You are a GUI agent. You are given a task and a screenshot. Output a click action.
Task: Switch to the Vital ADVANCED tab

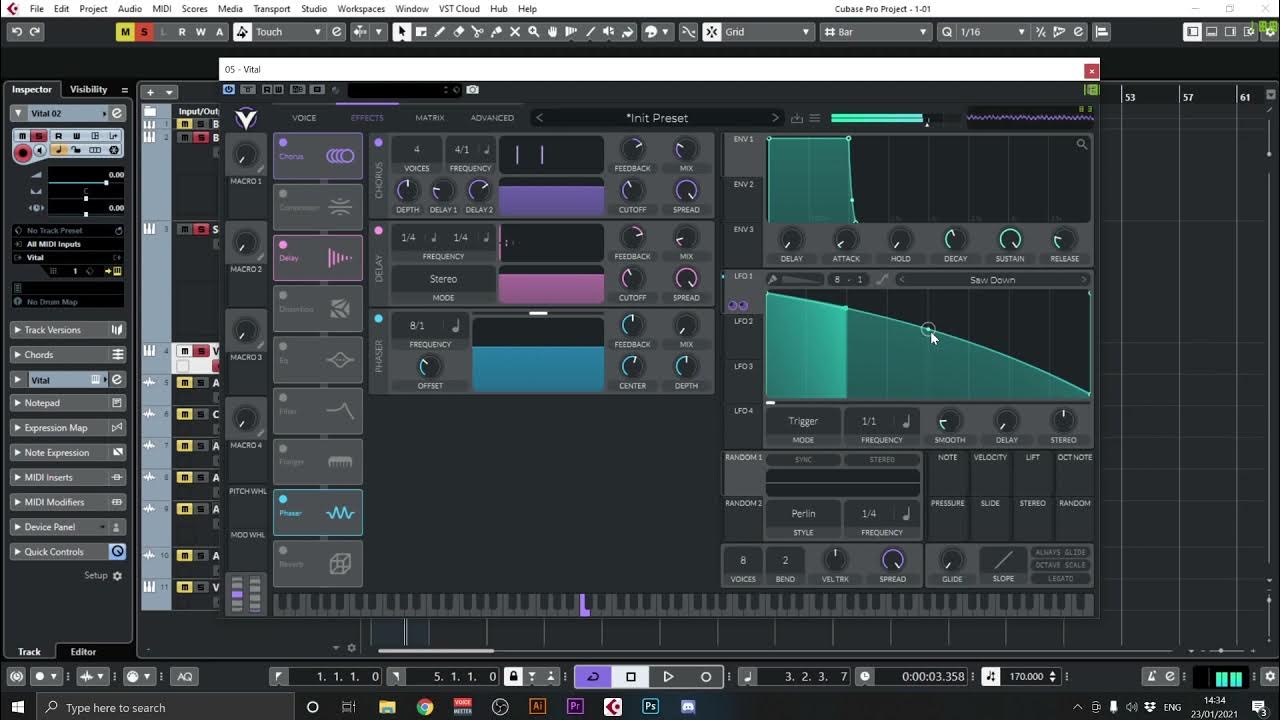[x=492, y=118]
